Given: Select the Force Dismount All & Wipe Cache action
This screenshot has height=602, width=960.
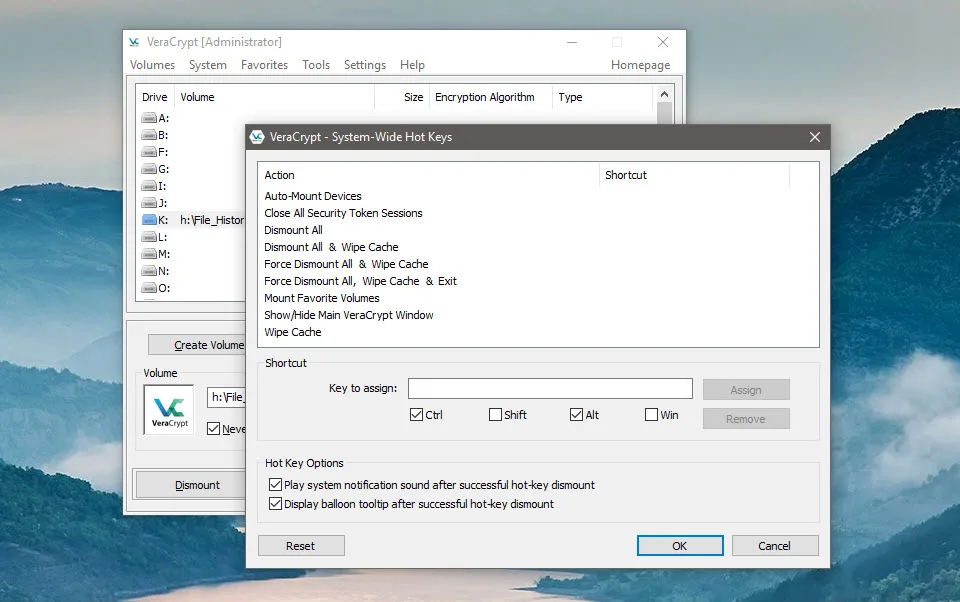Looking at the screenshot, I should click(x=346, y=264).
